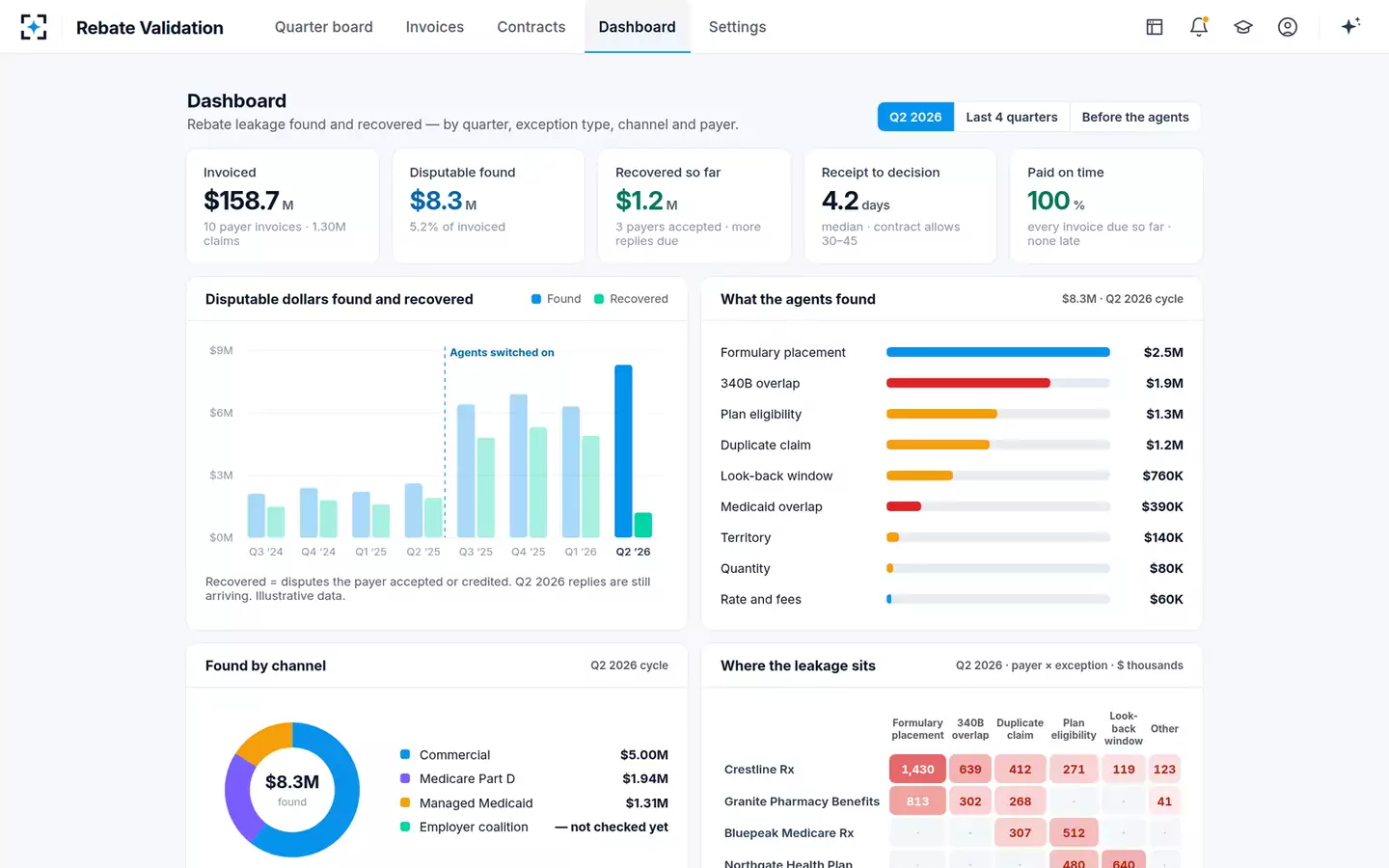Switch to Before the agents view
Screen dimensions: 1389x868
click(x=1135, y=117)
